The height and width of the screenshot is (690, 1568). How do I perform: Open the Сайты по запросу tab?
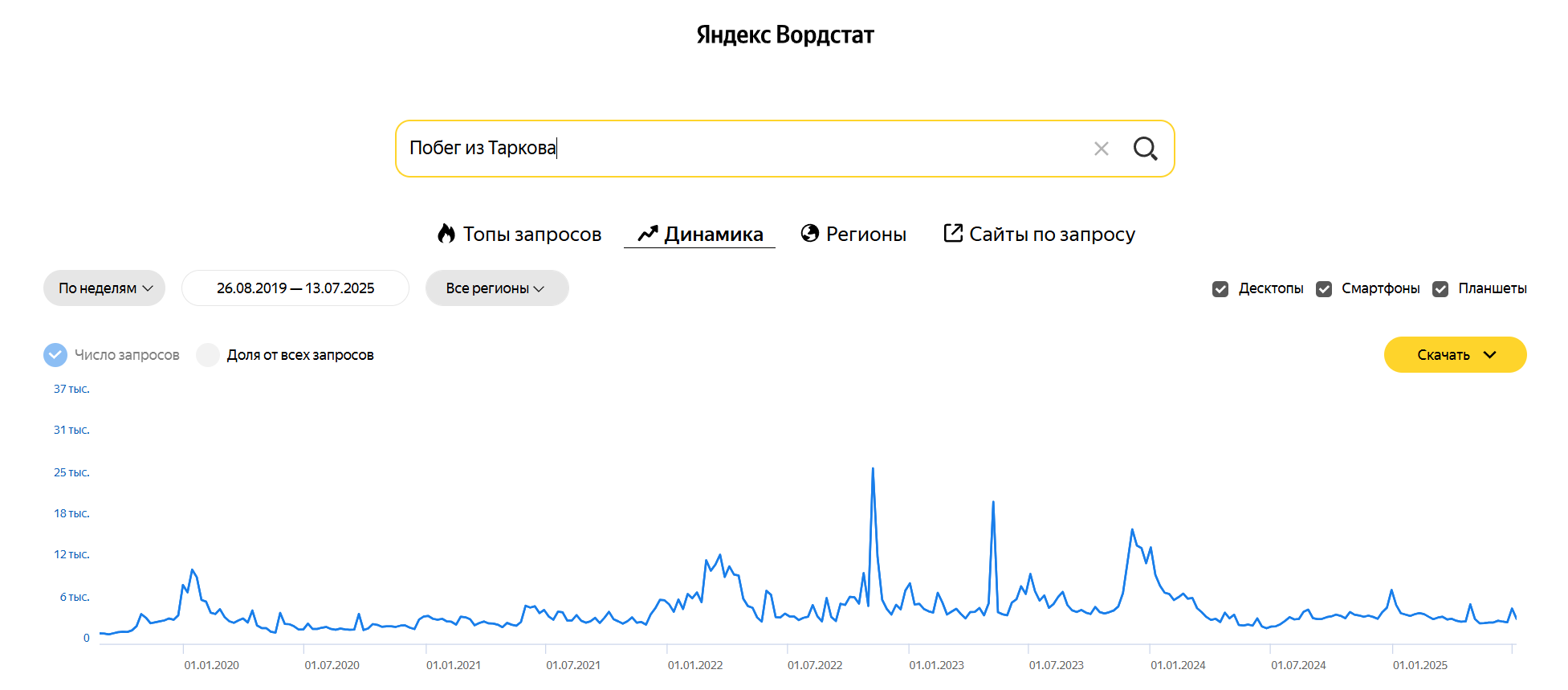[x=1052, y=234]
